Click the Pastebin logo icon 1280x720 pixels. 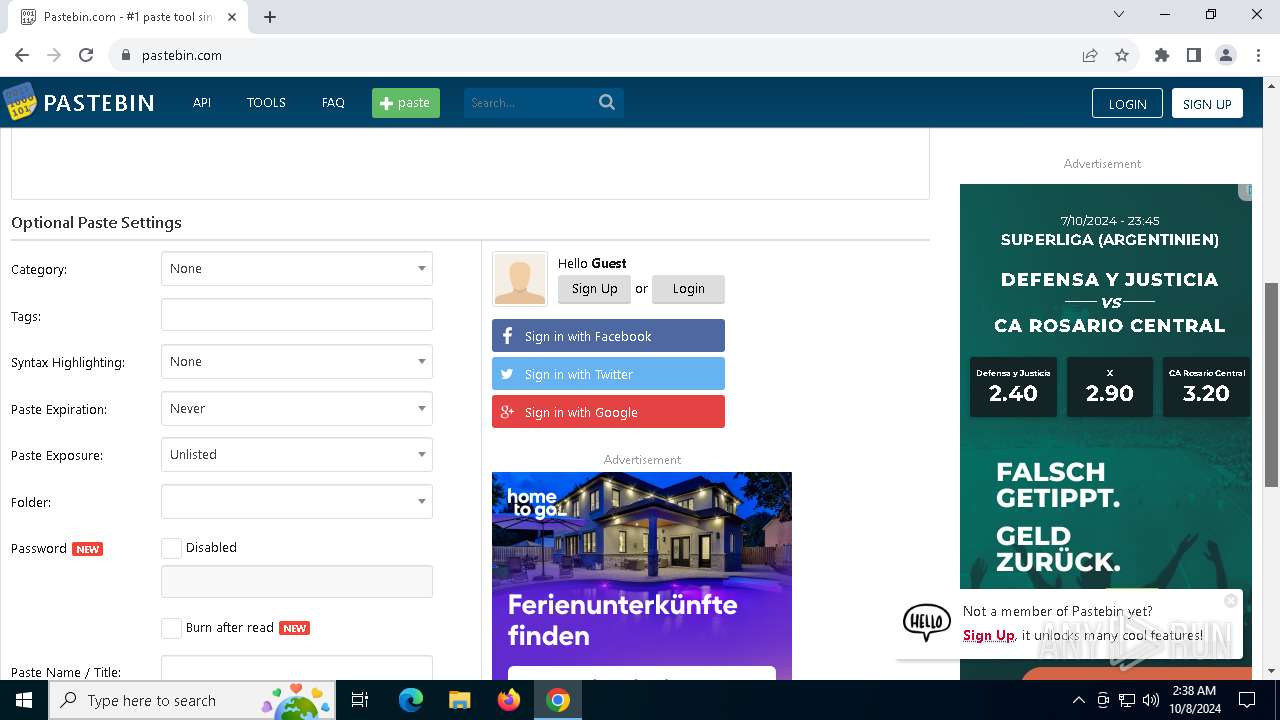click(x=20, y=102)
